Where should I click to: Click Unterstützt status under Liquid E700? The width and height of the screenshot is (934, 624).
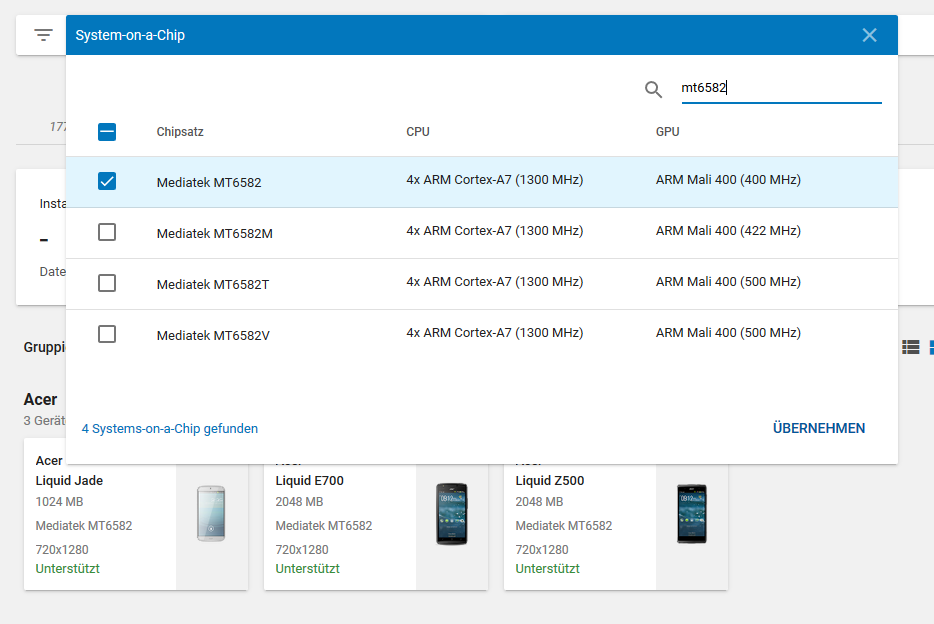(x=307, y=569)
